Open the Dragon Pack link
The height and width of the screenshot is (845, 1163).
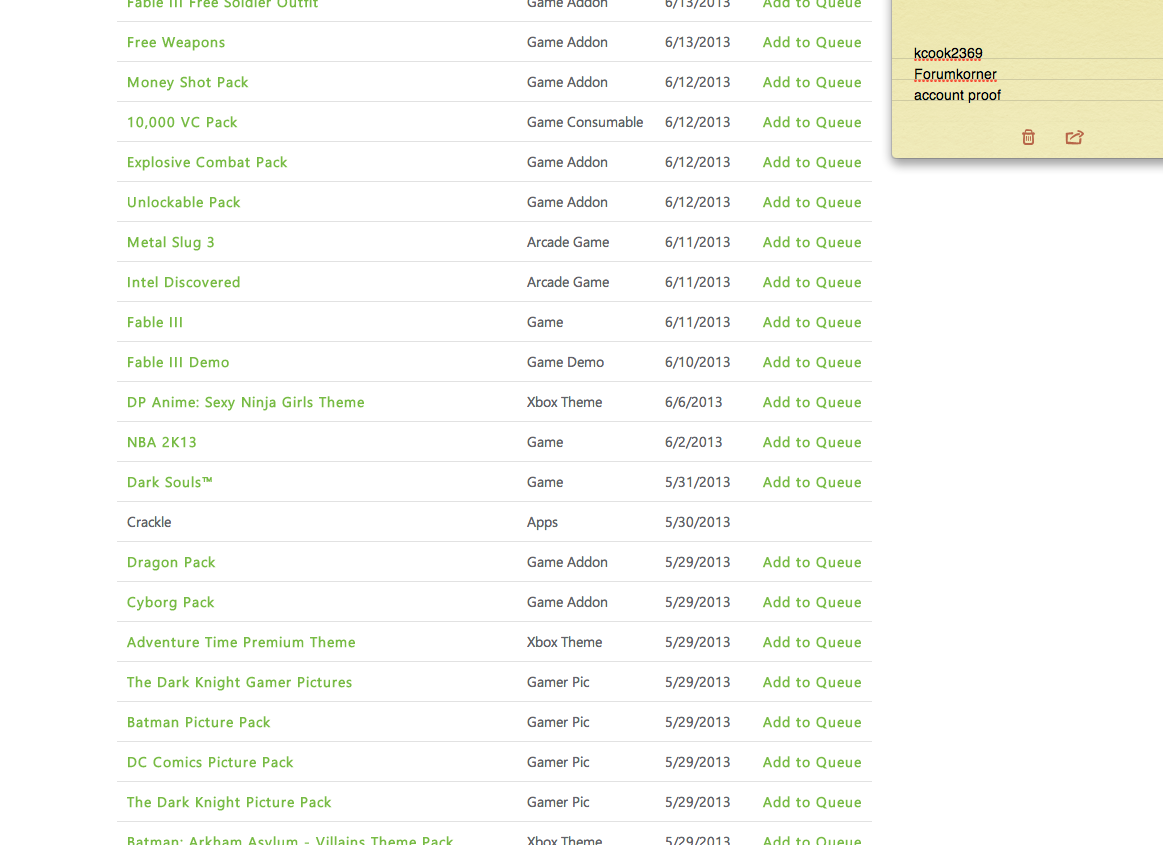(171, 563)
